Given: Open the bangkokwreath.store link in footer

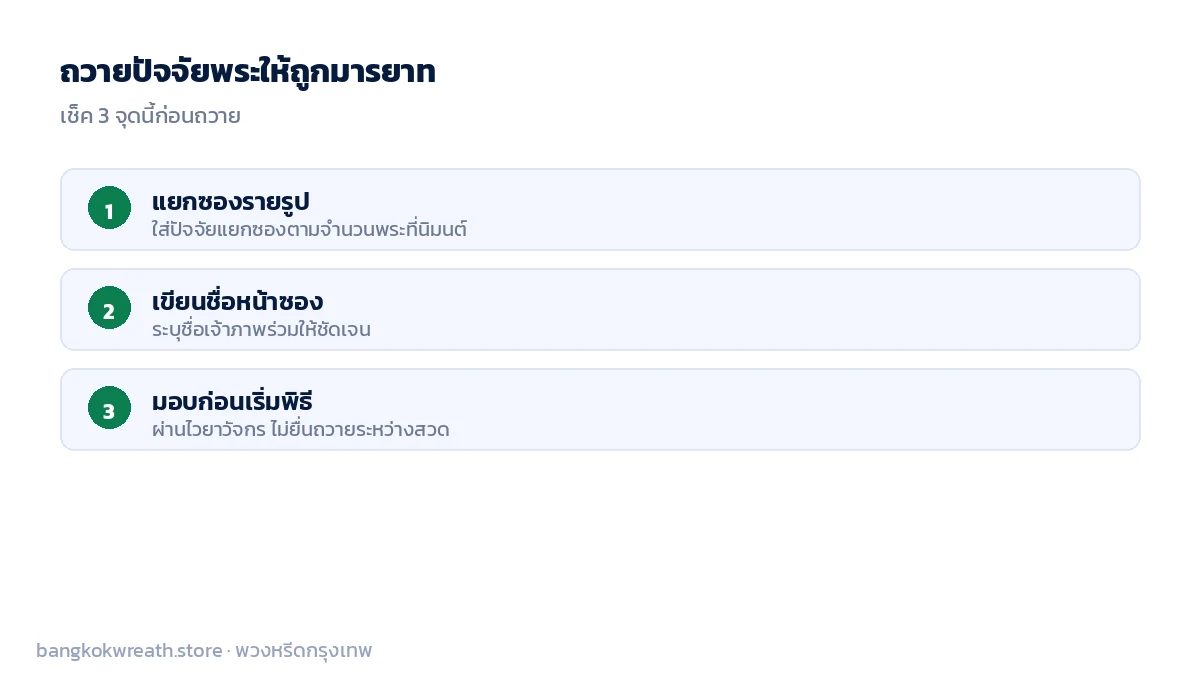Looking at the screenshot, I should point(129,651).
